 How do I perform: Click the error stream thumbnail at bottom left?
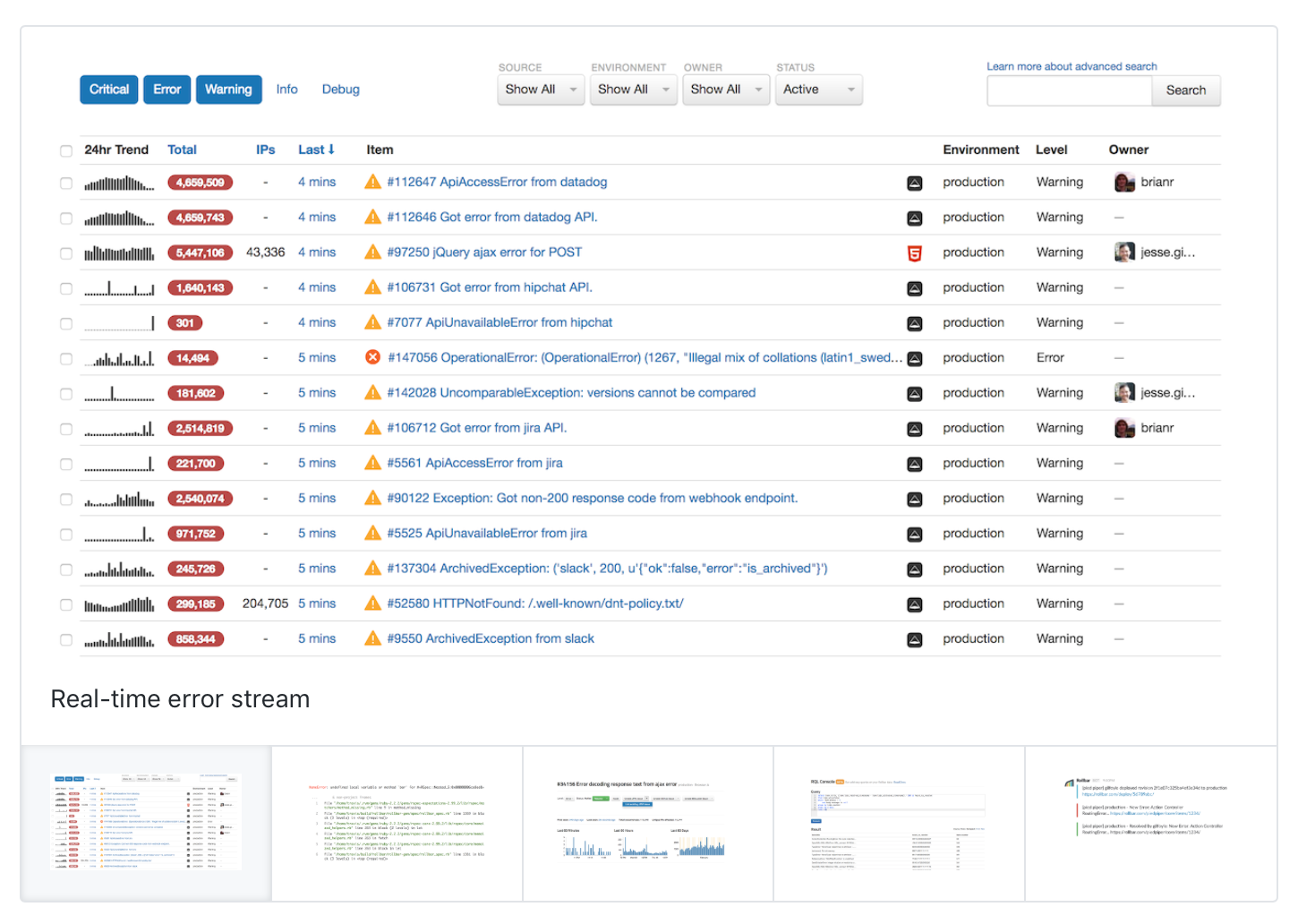tap(147, 822)
